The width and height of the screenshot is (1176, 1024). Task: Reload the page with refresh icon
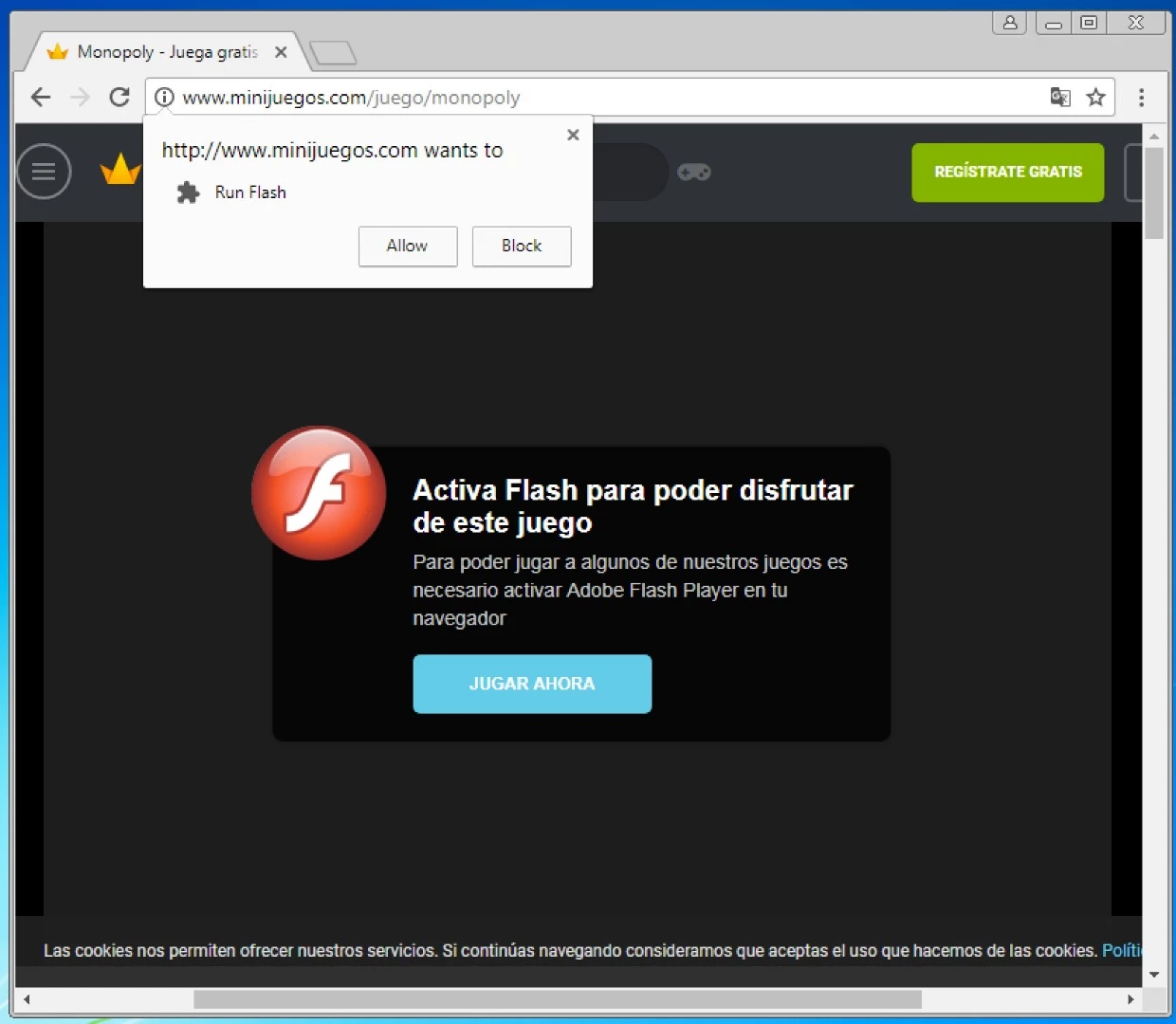[x=119, y=97]
